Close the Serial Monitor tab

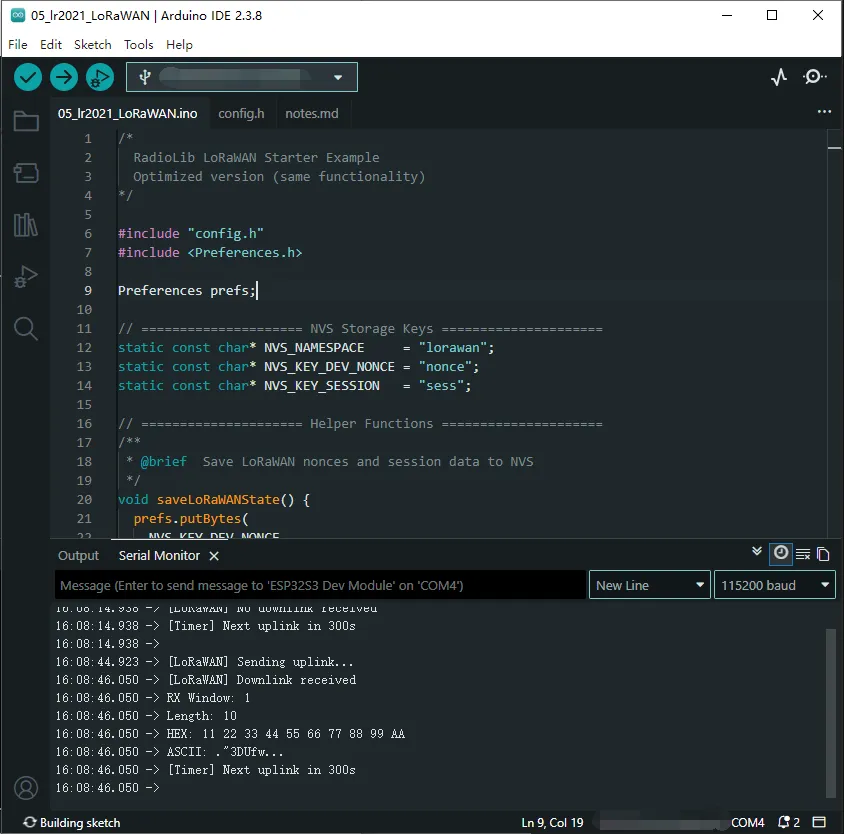click(x=214, y=556)
